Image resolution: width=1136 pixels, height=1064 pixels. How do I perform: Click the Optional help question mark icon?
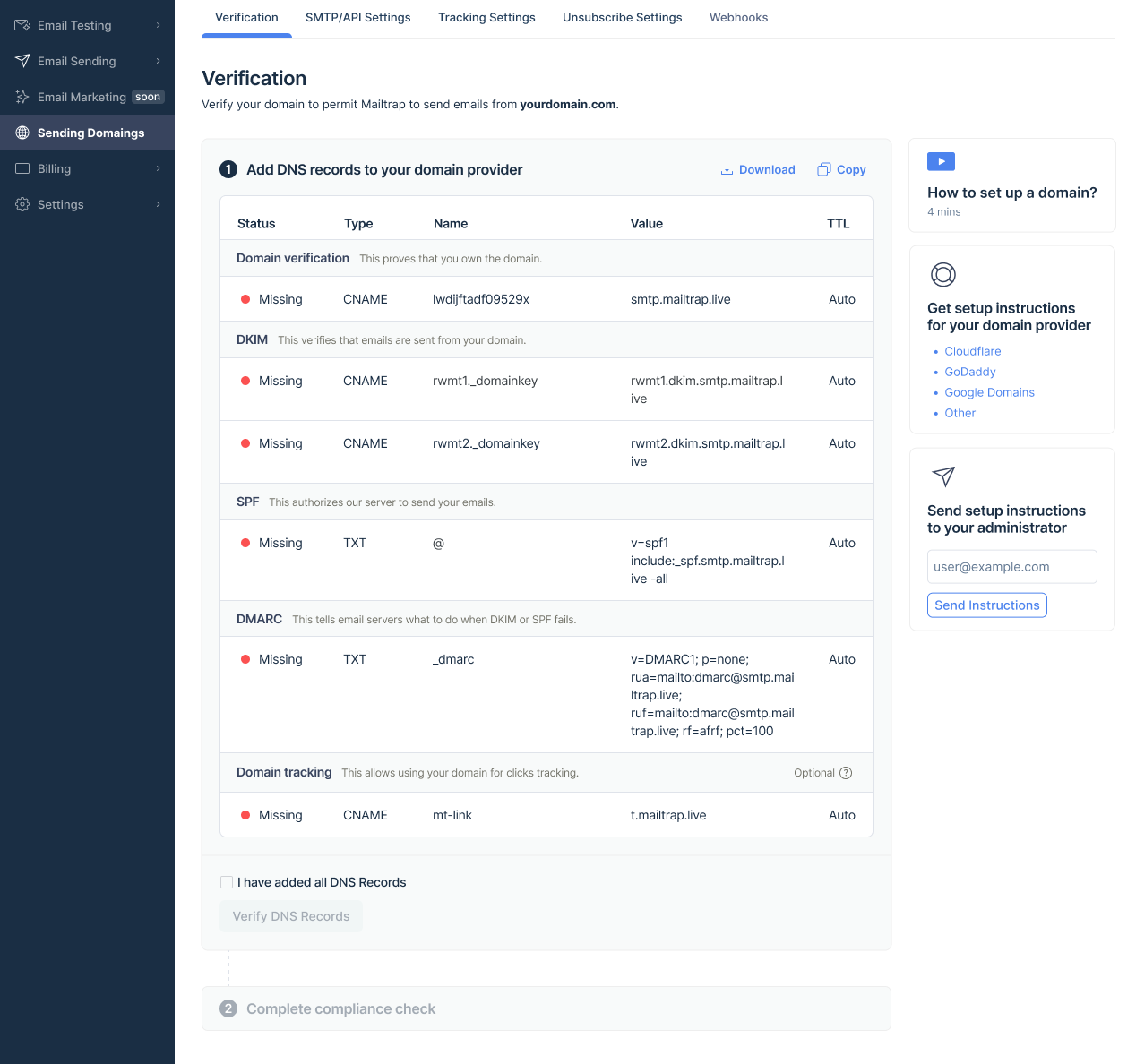pyautogui.click(x=846, y=773)
